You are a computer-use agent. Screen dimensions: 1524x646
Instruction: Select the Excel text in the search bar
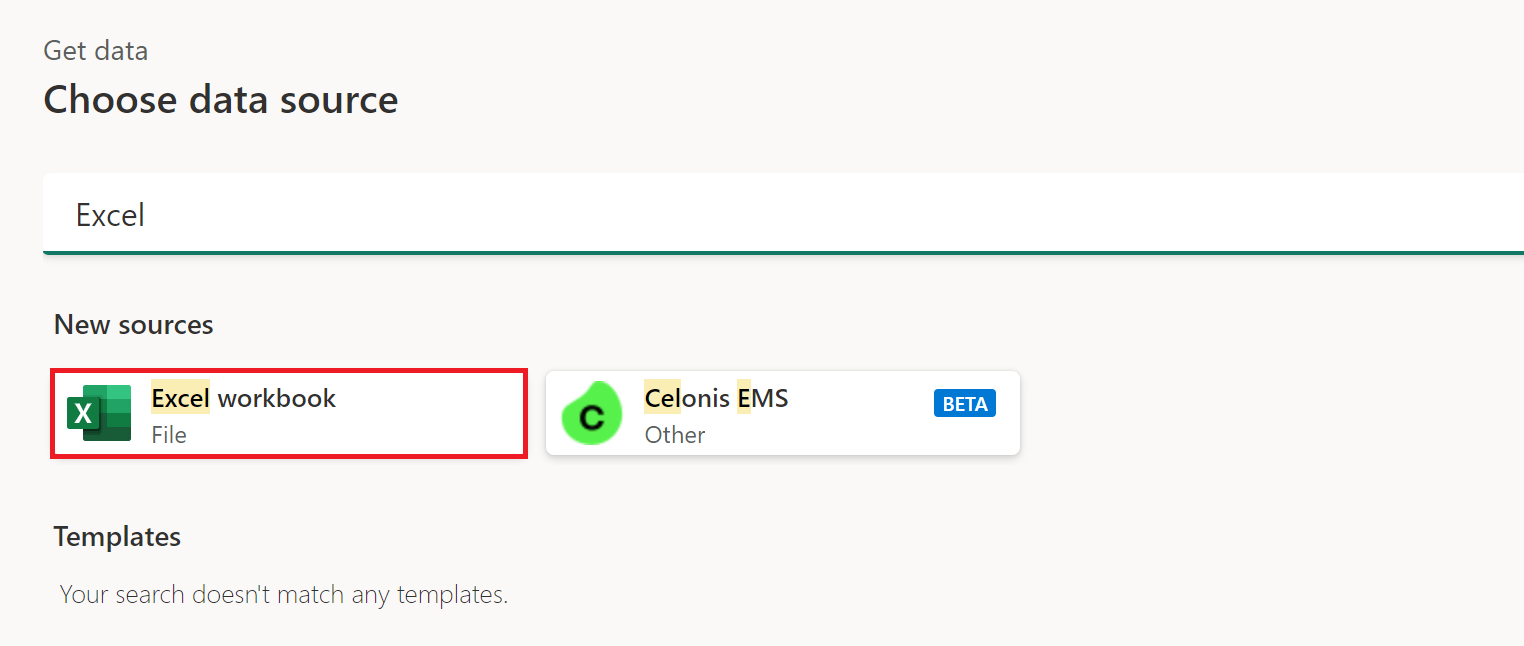[x=110, y=214]
